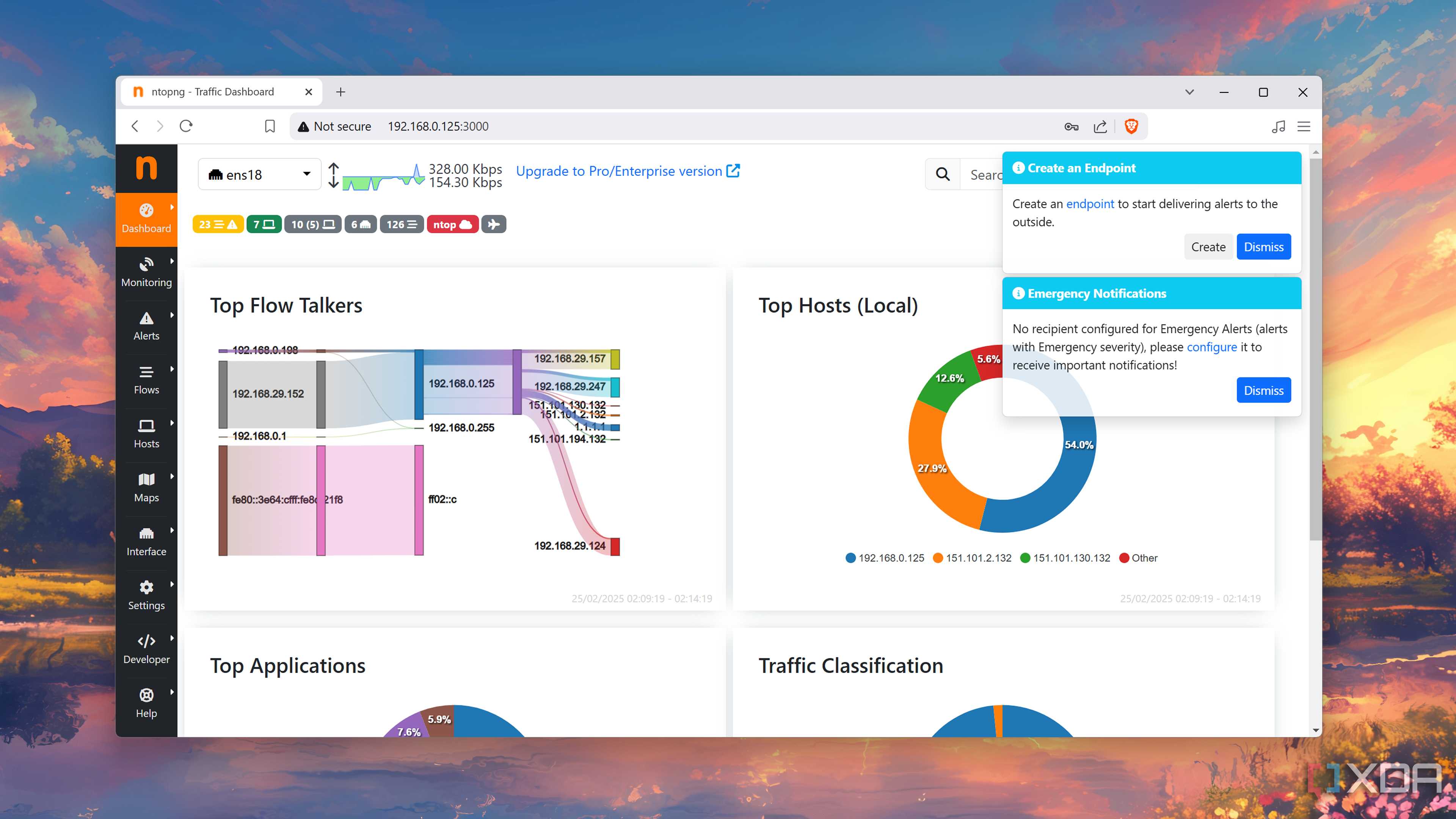Reload the page
Viewport: 1456px width, 819px height.
tap(186, 126)
